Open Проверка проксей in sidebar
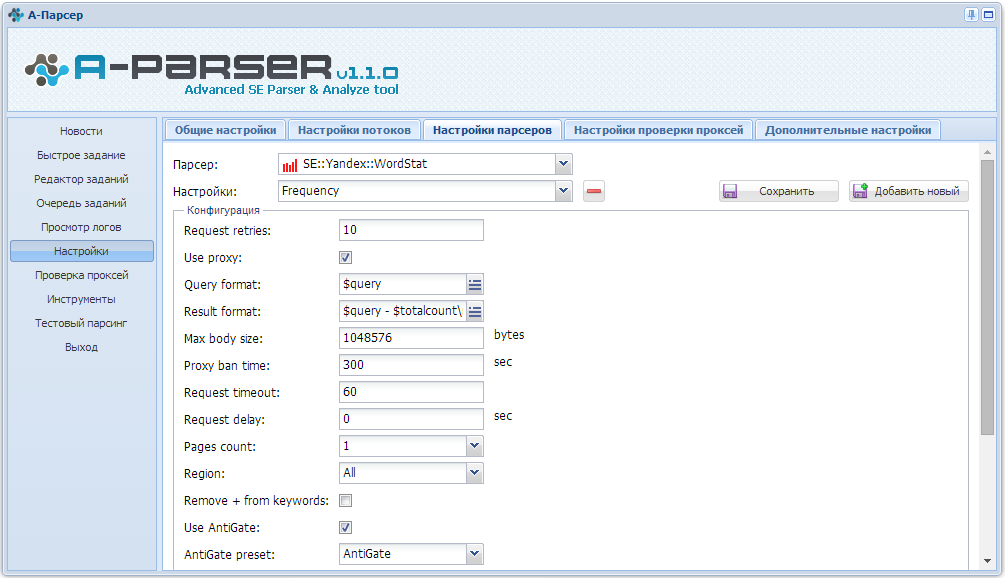 tap(81, 276)
